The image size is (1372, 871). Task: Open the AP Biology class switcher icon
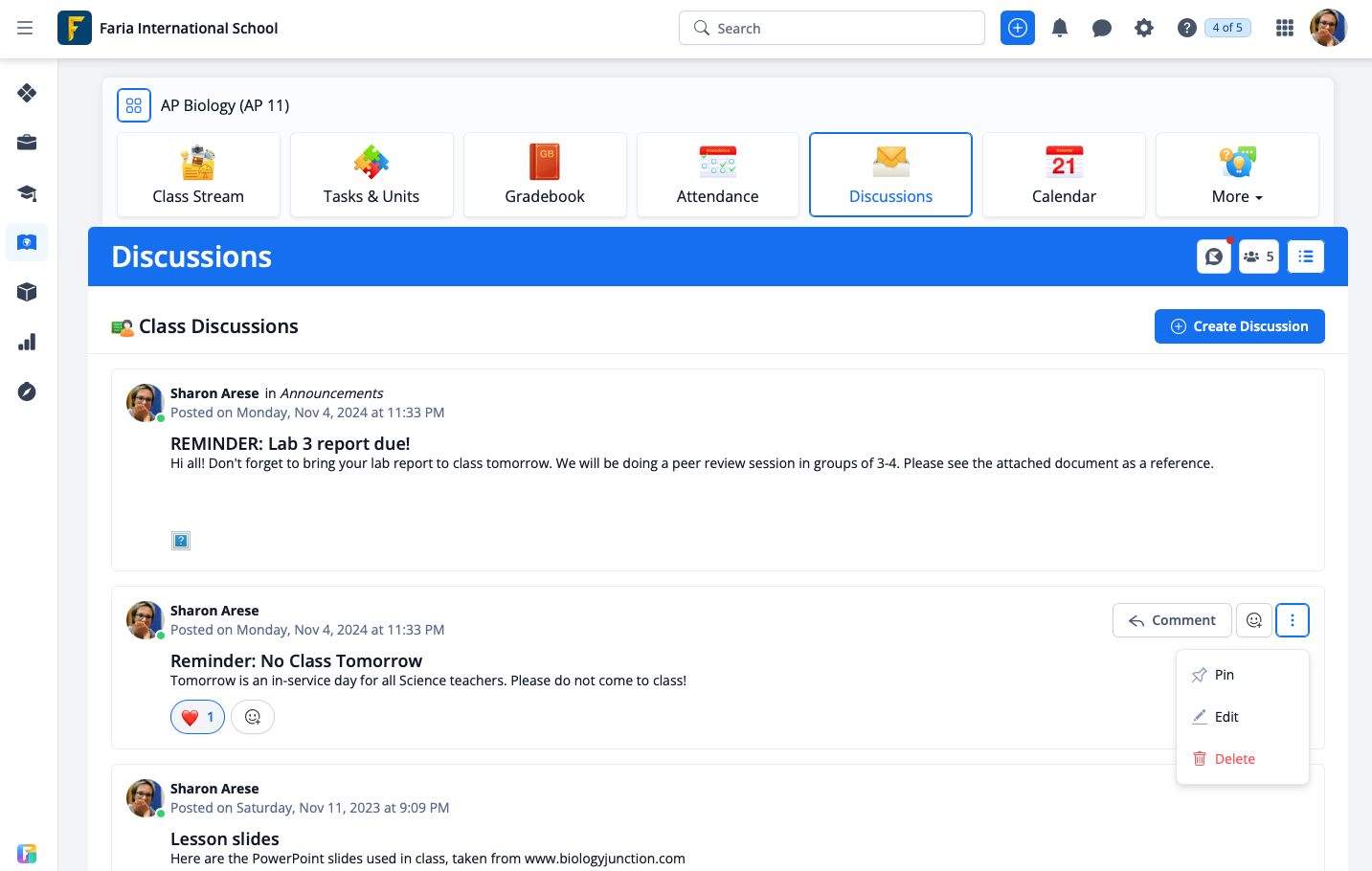(134, 105)
